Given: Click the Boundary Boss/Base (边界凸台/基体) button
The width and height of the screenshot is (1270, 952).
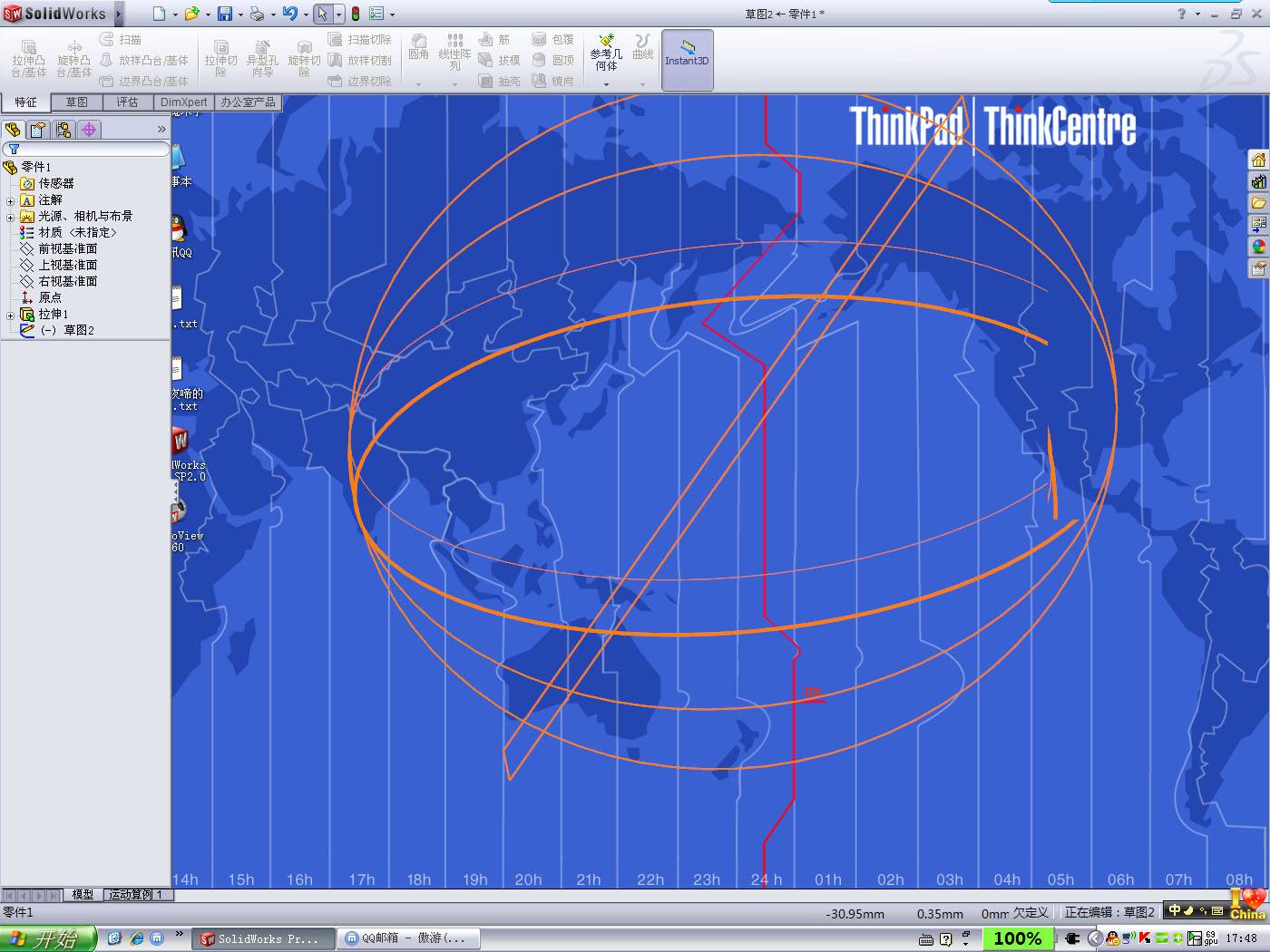Looking at the screenshot, I should point(143,81).
